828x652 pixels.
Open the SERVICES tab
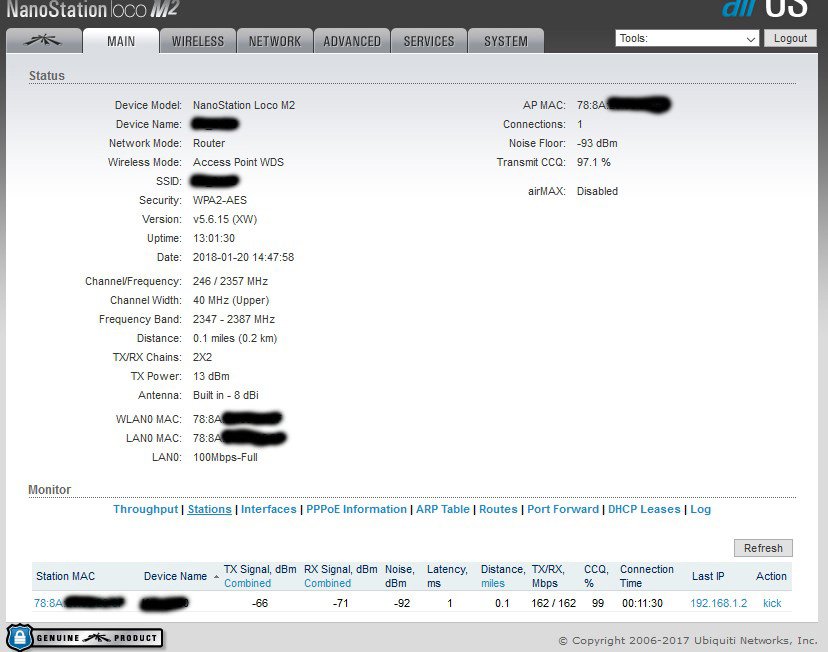(429, 41)
